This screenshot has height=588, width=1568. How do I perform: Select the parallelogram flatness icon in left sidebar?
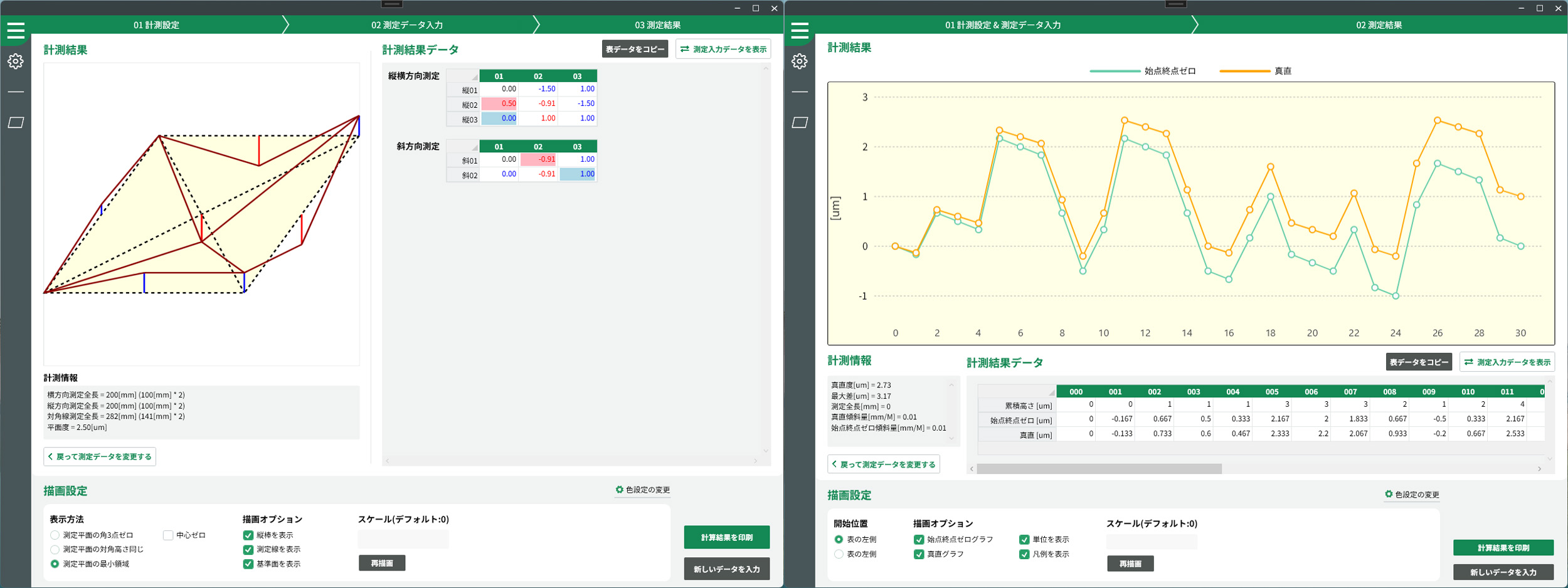coord(16,122)
